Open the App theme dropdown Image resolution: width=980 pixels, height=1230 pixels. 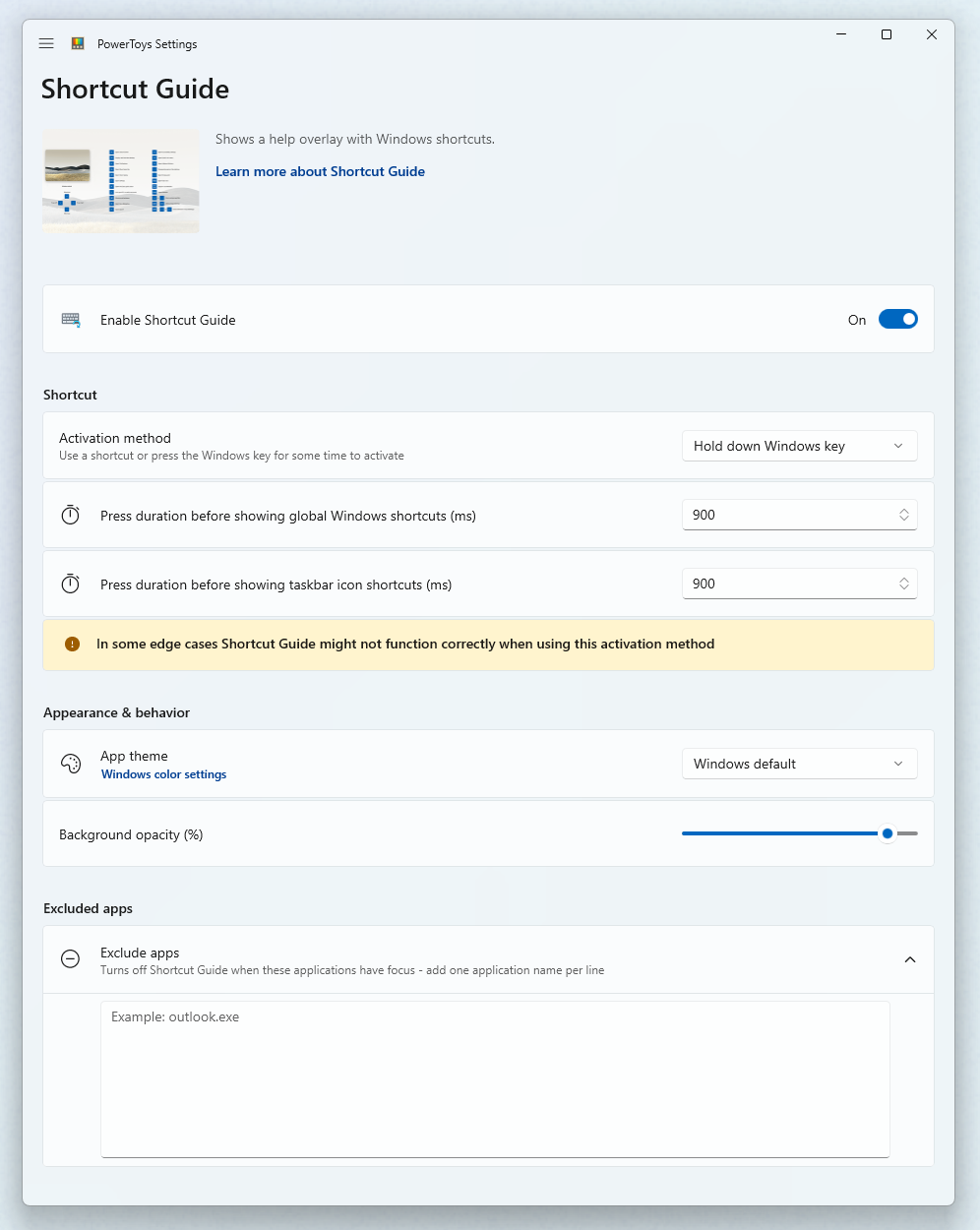[799, 764]
